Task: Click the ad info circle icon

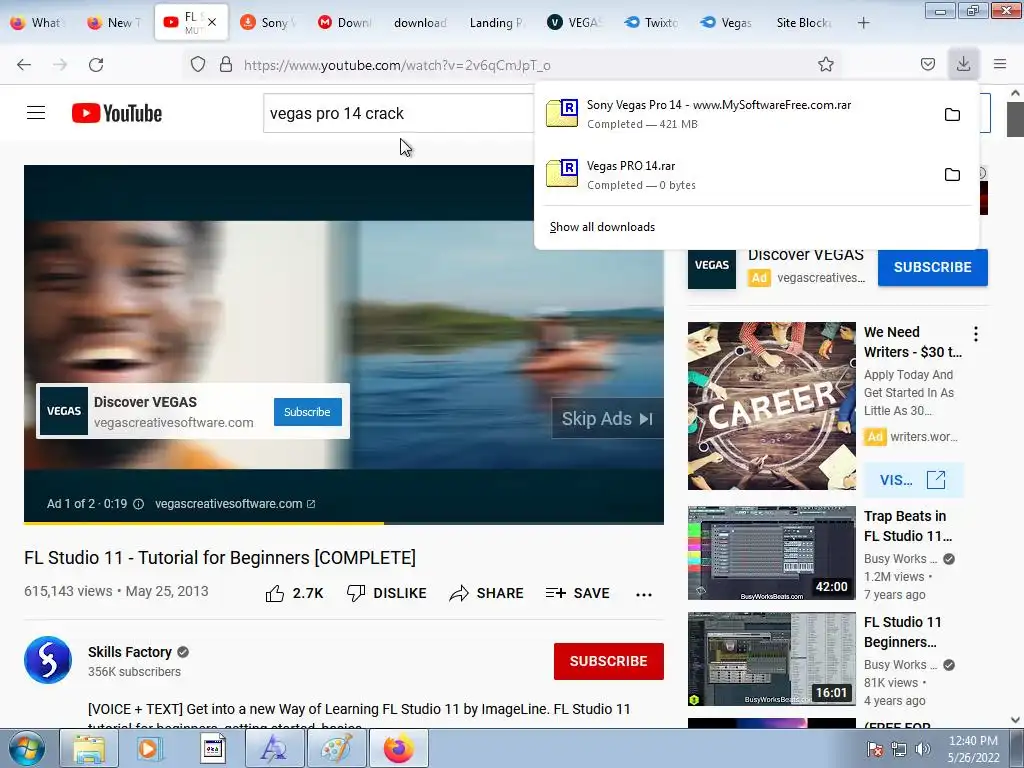Action: pos(138,504)
